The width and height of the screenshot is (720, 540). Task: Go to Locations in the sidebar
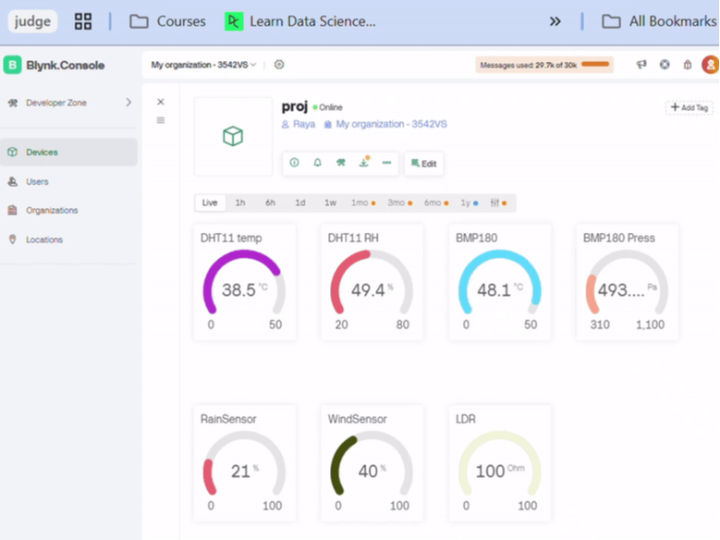[44, 240]
